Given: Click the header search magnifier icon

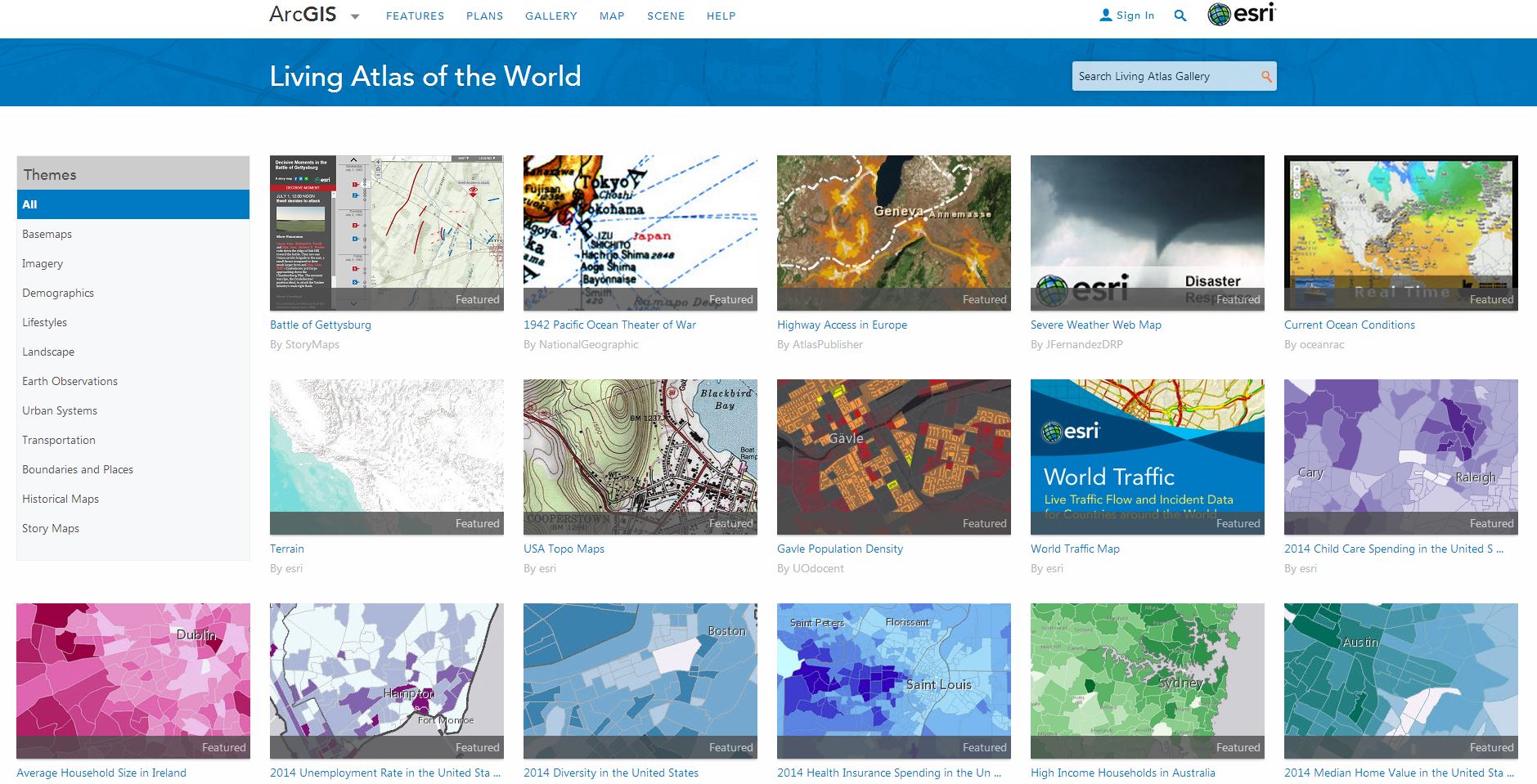Looking at the screenshot, I should pos(1180,16).
